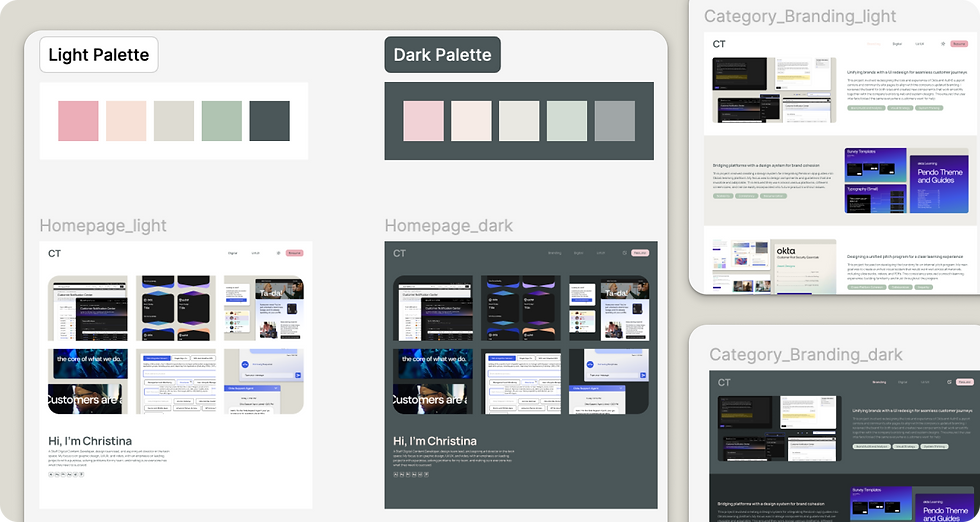The image size is (980, 522).
Task: Open Customer Notification Center thumbnail in Homepage_light
Action: 88,308
